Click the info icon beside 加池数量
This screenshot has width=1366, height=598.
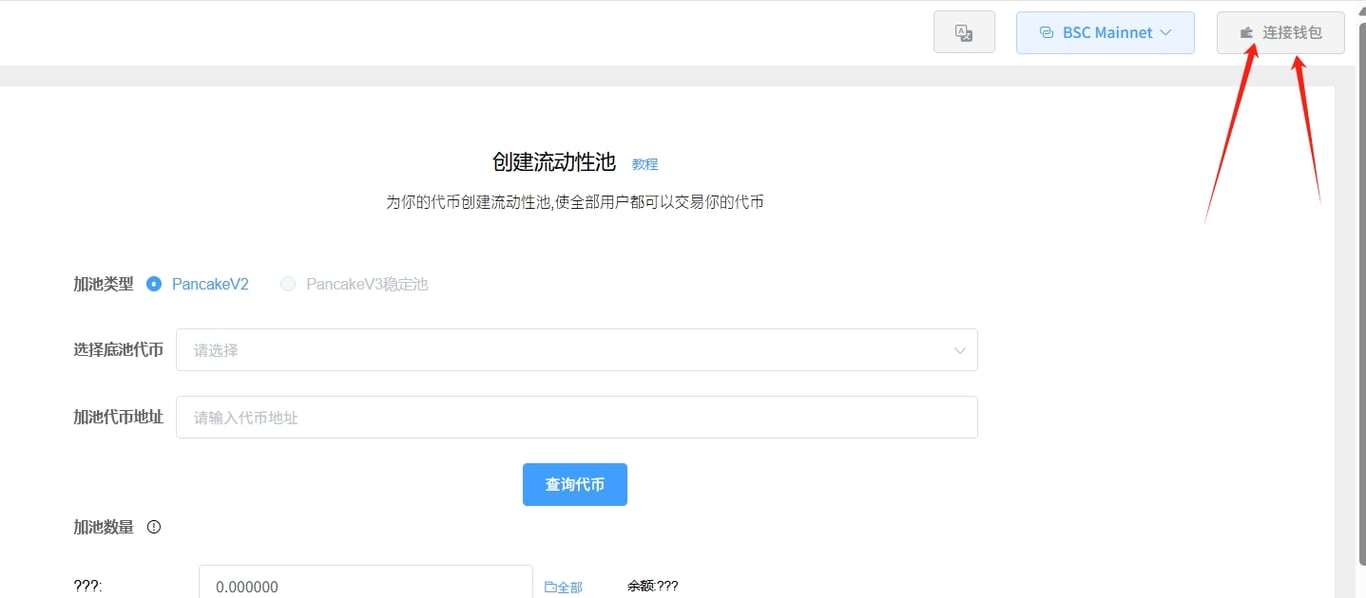(x=154, y=527)
